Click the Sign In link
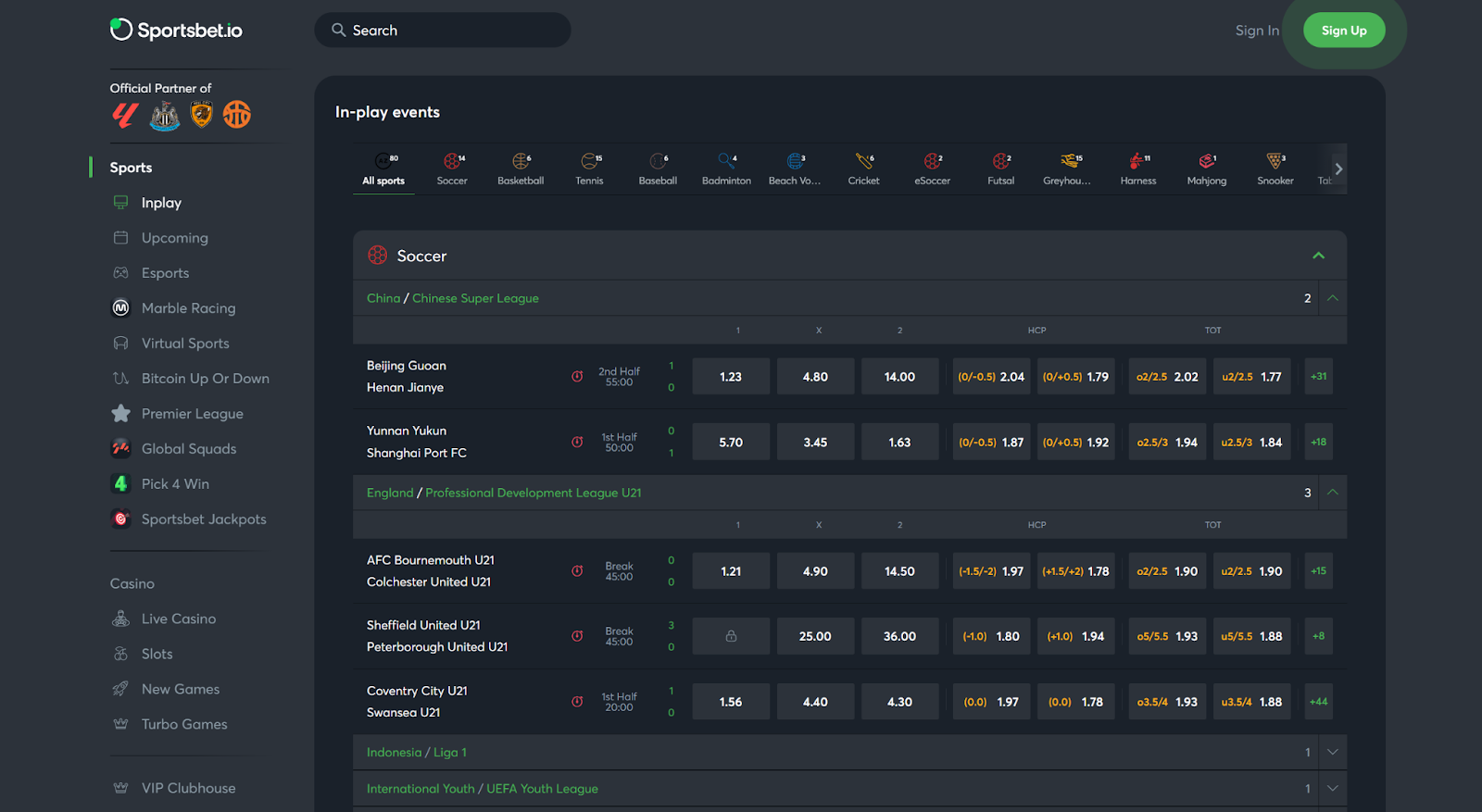This screenshot has width=1482, height=812. coord(1257,31)
